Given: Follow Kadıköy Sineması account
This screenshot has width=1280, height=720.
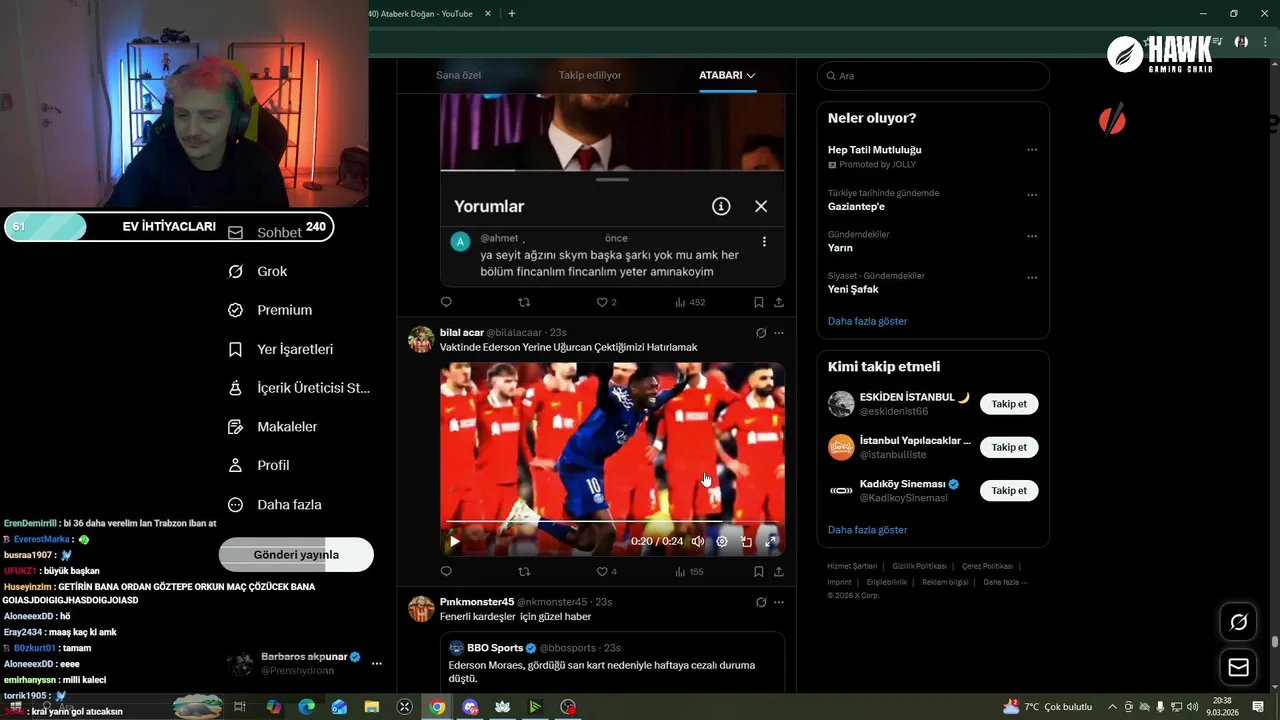Looking at the screenshot, I should [1009, 490].
